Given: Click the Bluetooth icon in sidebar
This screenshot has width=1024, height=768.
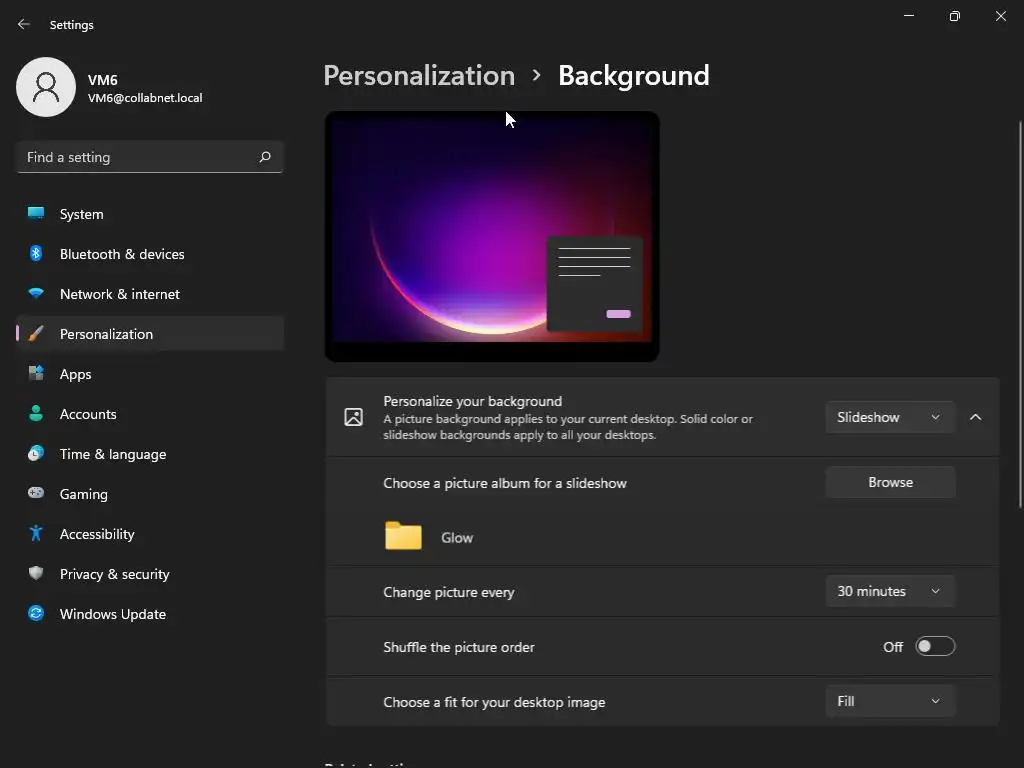Looking at the screenshot, I should tap(36, 253).
